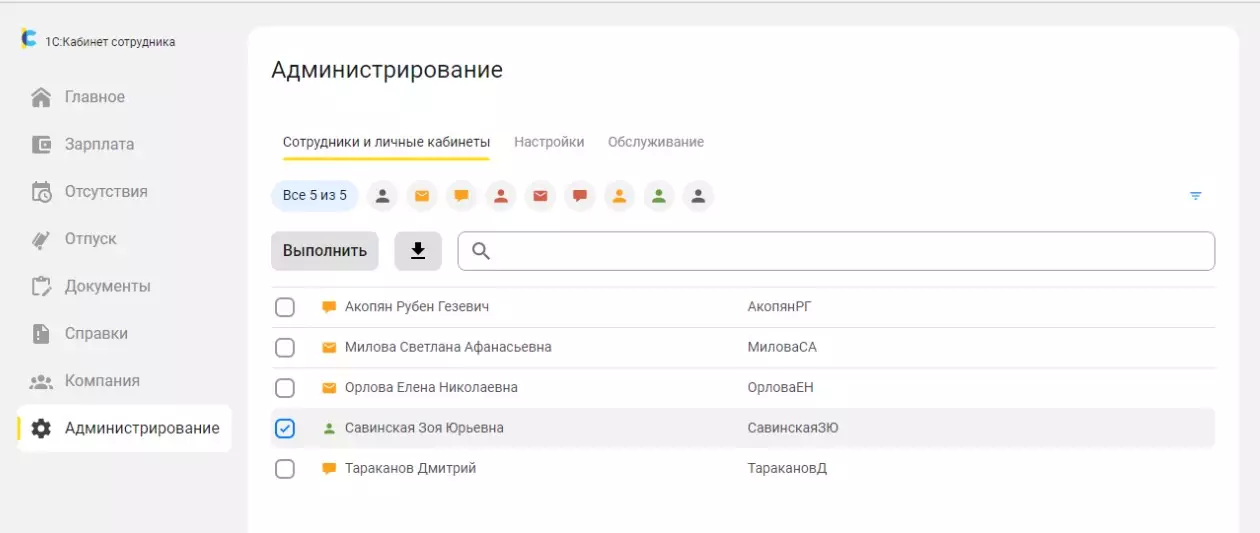Click the magnifier icon in search box

click(x=481, y=251)
